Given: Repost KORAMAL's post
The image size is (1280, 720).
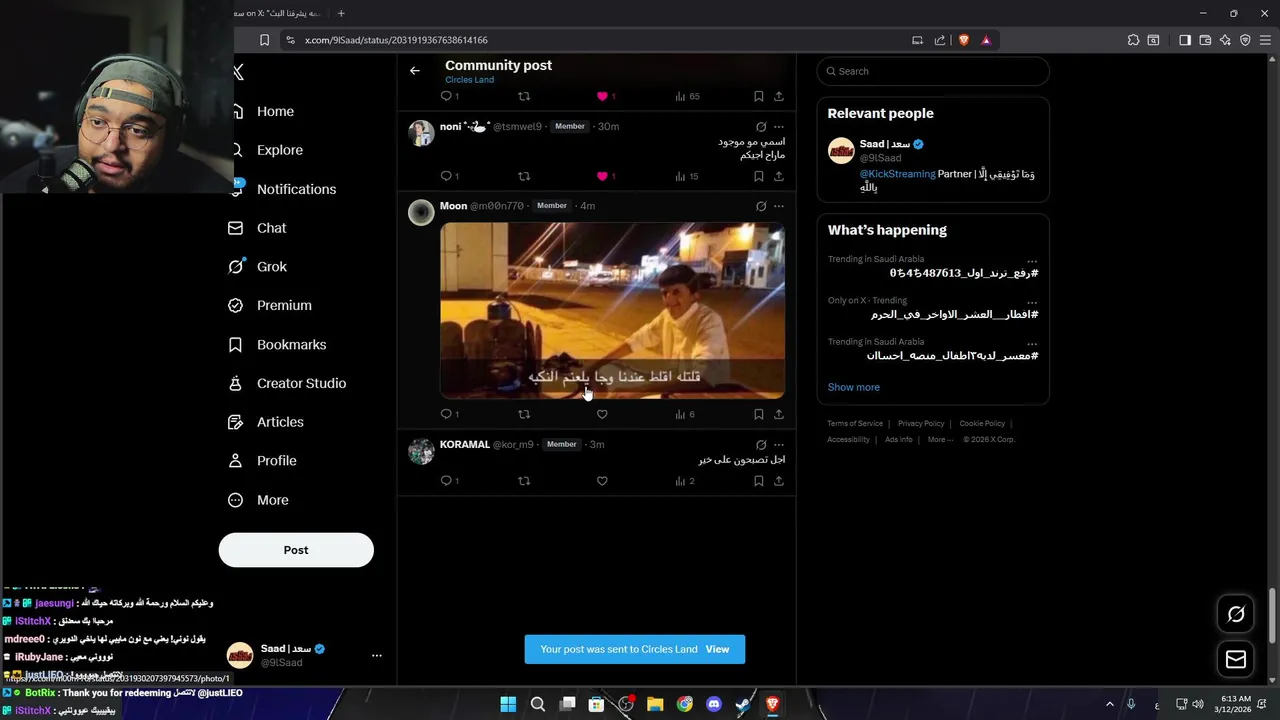Looking at the screenshot, I should pyautogui.click(x=523, y=481).
